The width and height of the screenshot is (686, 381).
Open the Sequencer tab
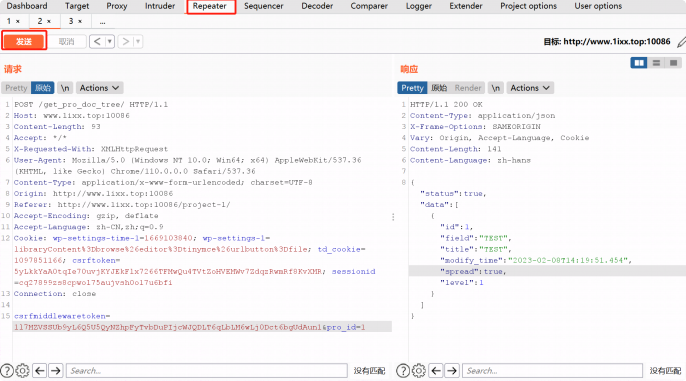click(263, 6)
